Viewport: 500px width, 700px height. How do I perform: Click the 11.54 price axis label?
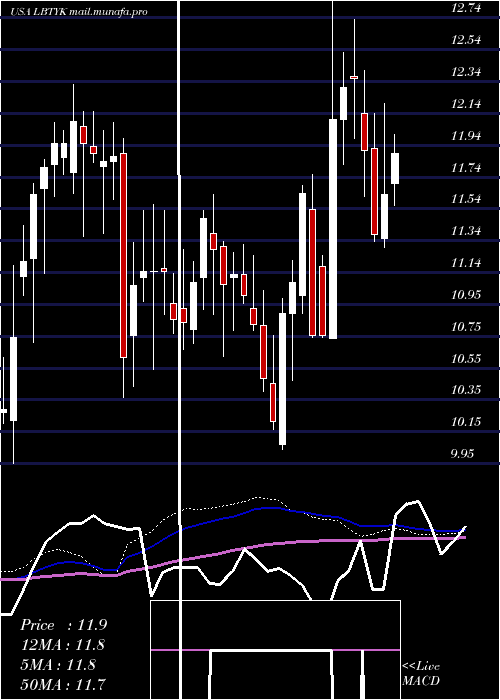(x=466, y=199)
